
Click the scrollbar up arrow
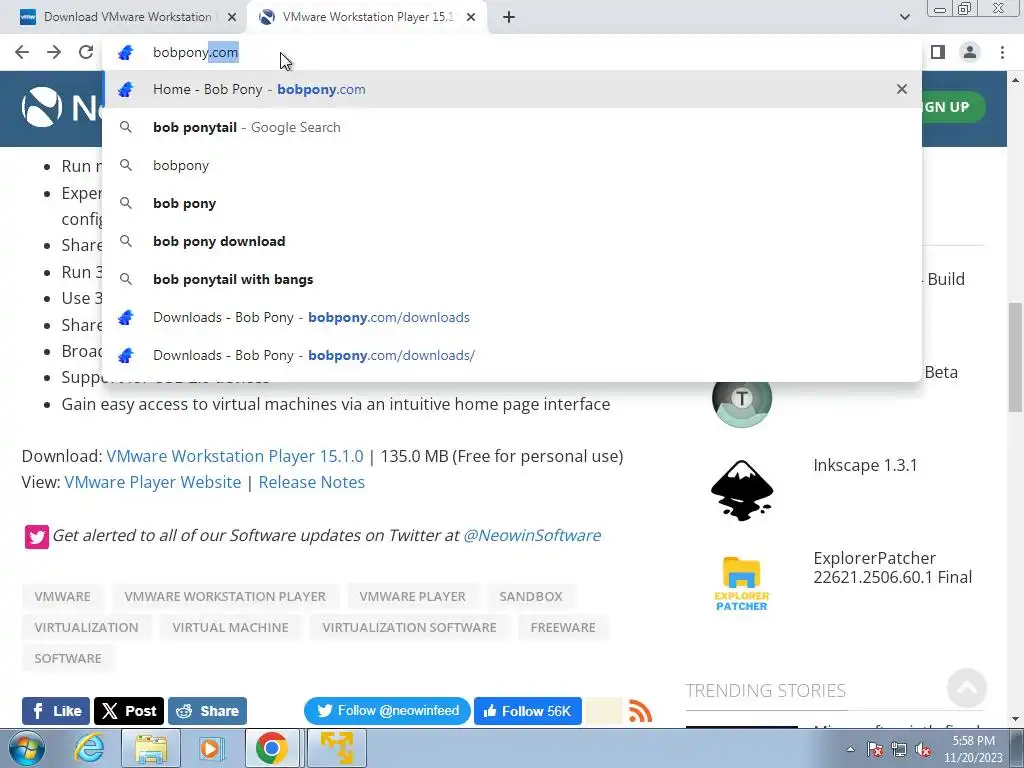(1016, 80)
